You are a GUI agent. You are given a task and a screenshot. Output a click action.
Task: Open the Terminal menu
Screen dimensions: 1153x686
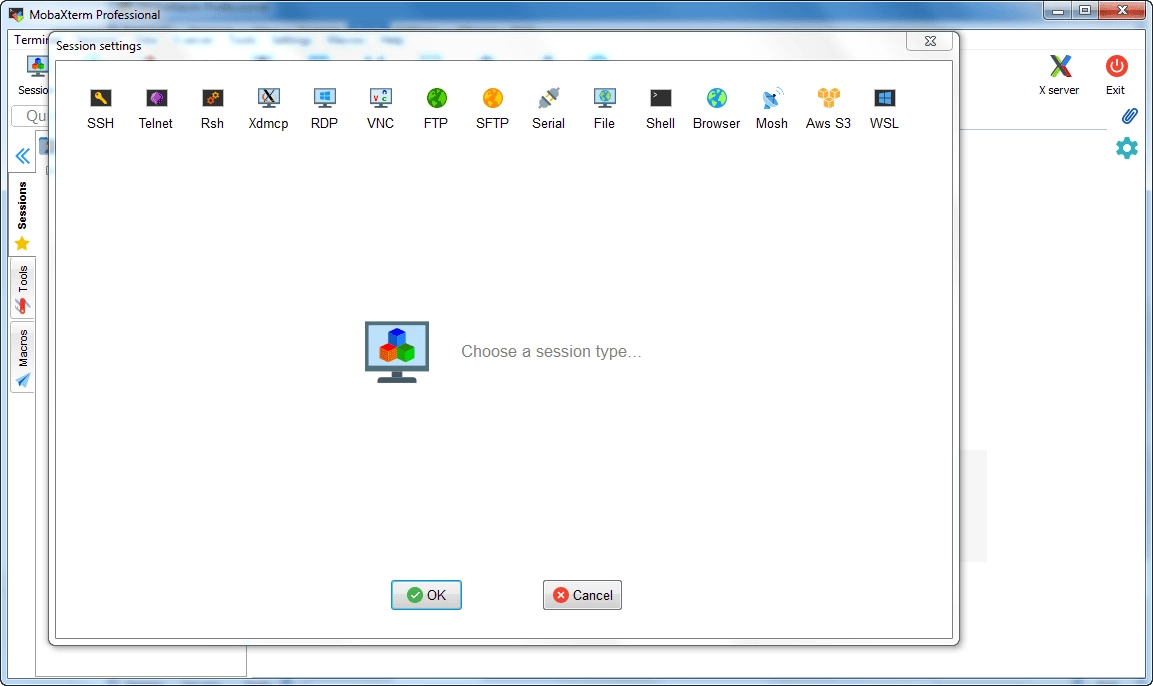click(31, 40)
